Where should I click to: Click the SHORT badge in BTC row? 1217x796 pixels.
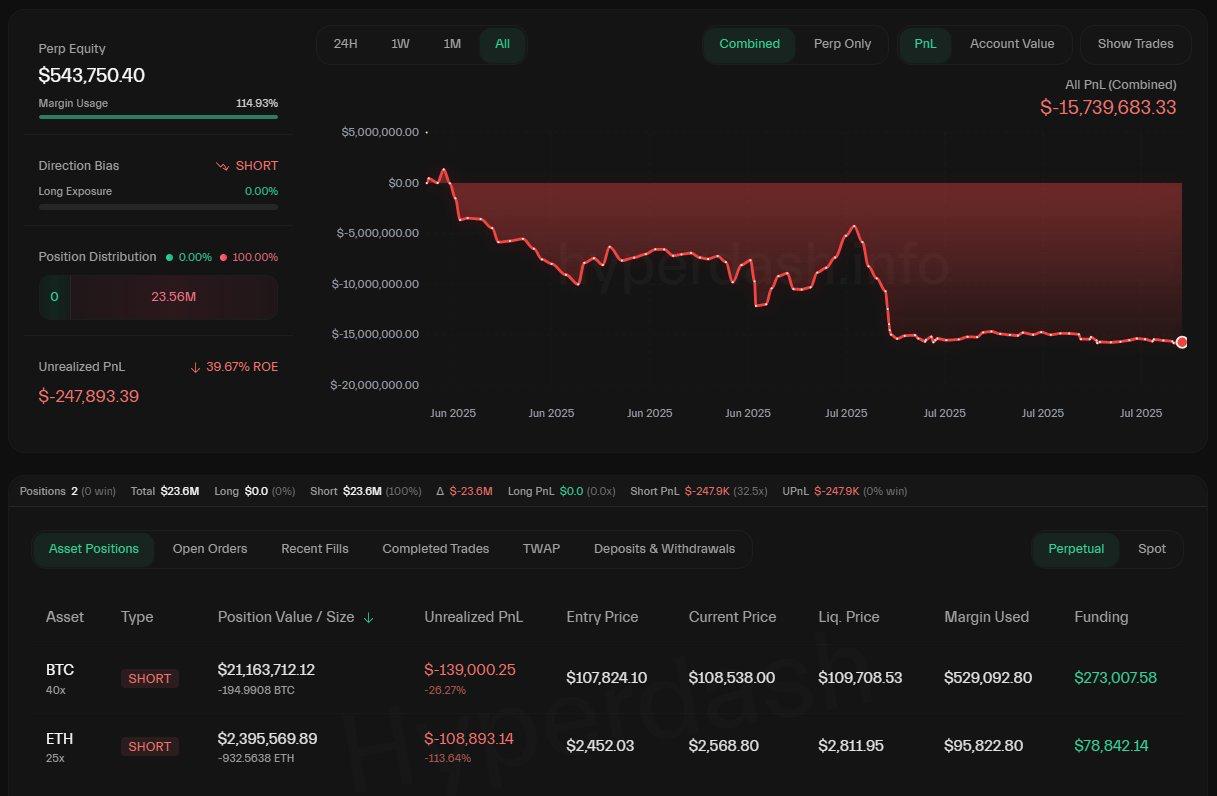(150, 679)
